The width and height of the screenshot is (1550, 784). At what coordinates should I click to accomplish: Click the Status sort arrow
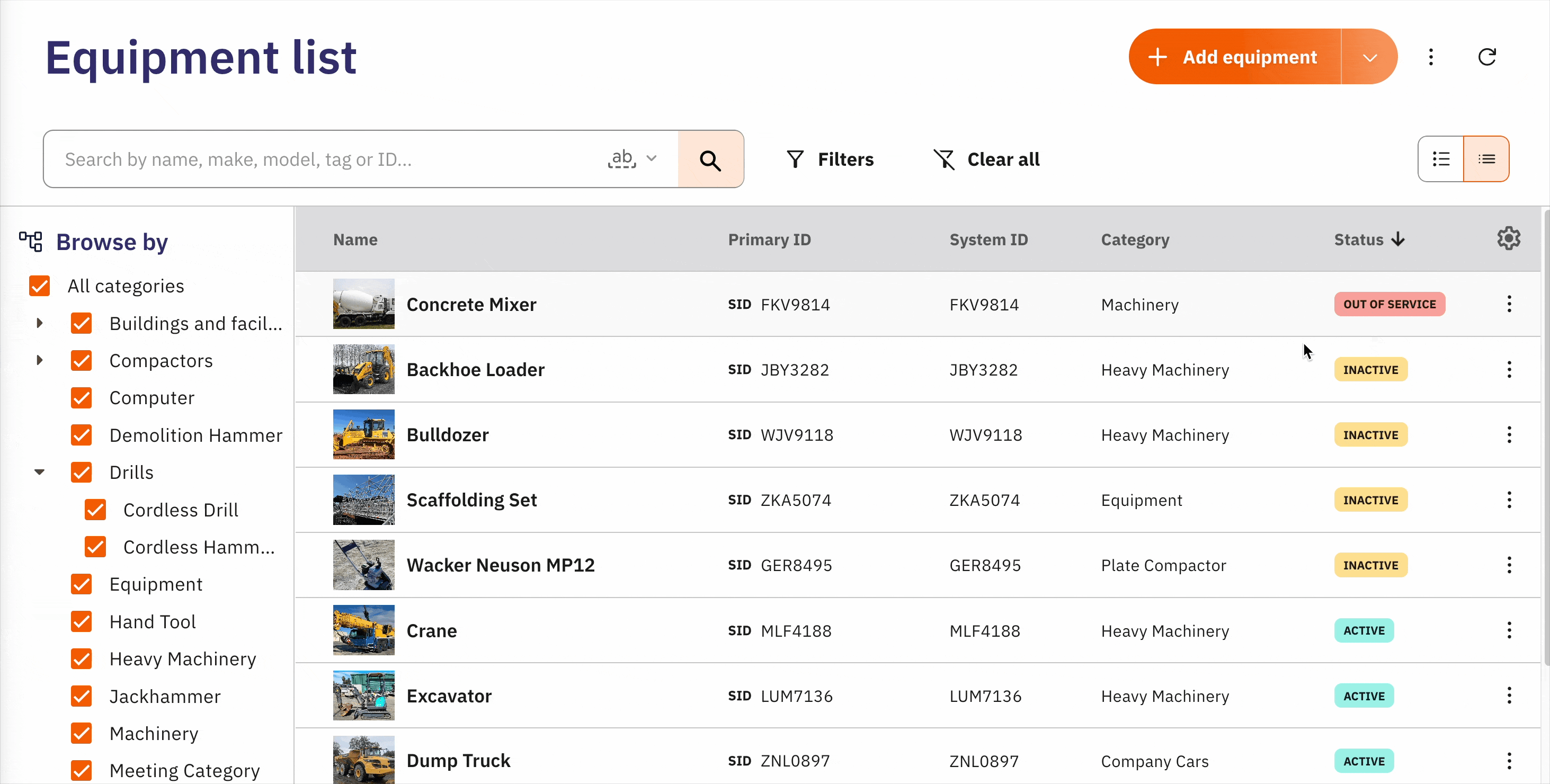click(x=1398, y=239)
